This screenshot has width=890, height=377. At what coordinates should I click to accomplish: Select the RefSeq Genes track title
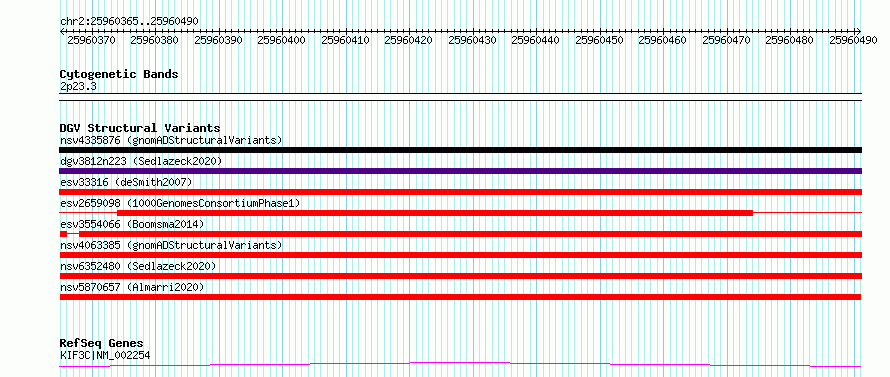tap(102, 344)
